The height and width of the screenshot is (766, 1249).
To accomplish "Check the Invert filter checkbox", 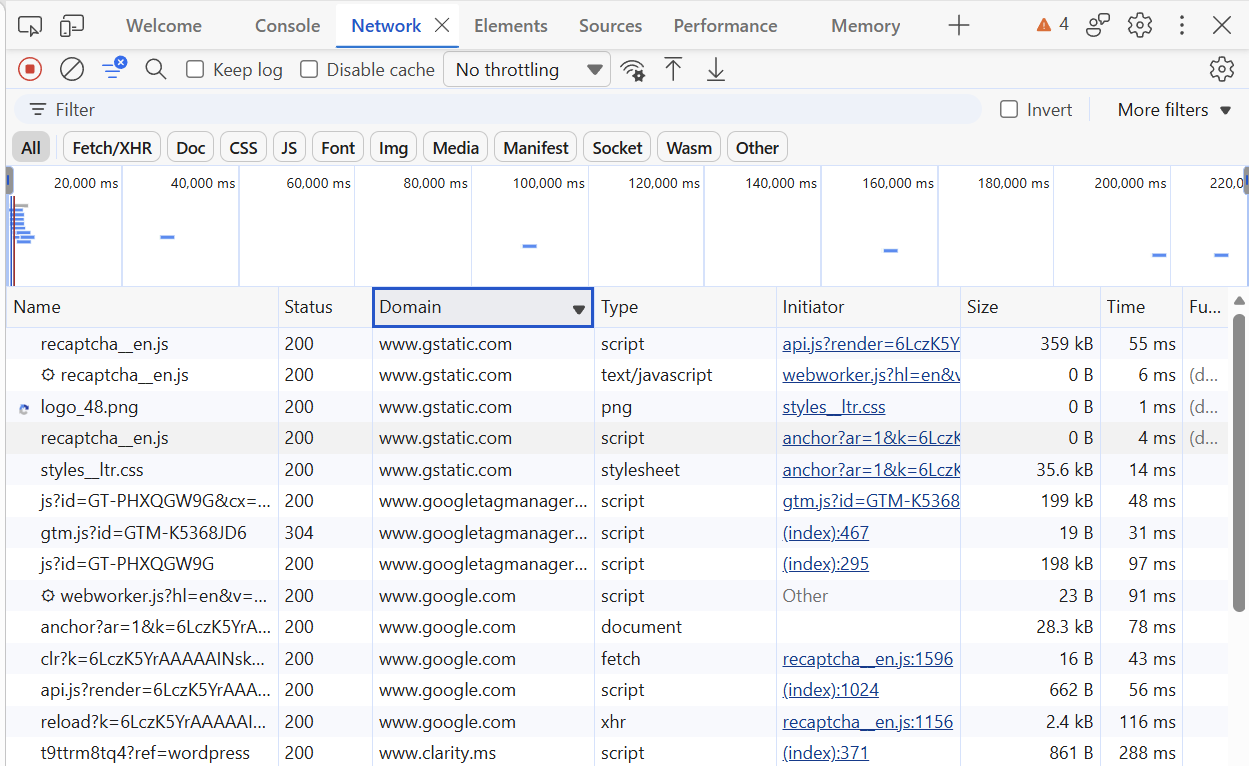I will tap(1009, 109).
